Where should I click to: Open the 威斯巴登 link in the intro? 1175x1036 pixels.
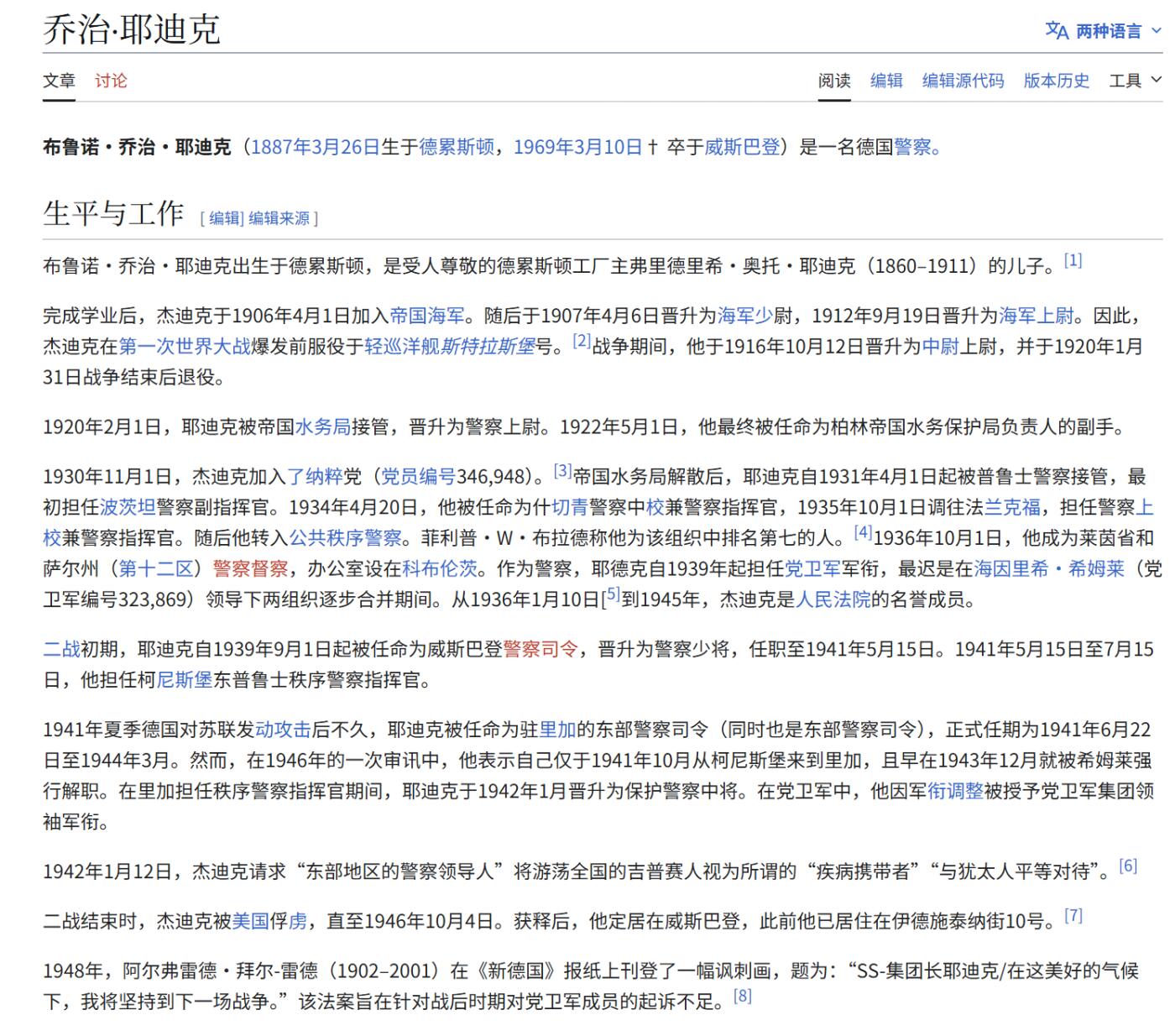click(742, 148)
